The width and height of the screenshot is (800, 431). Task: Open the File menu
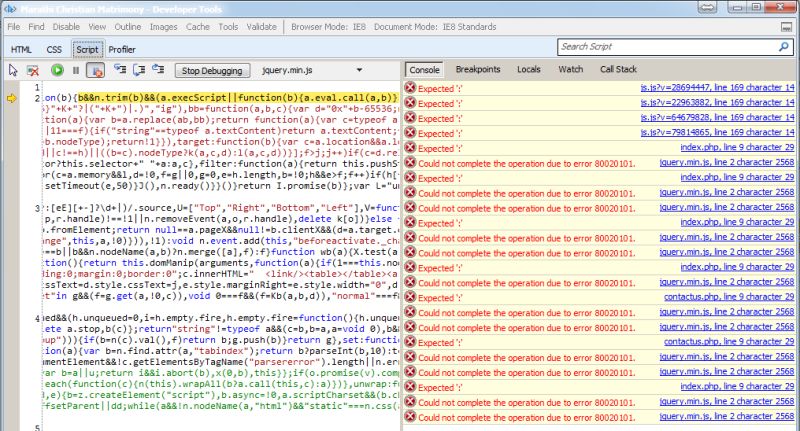tap(14, 27)
